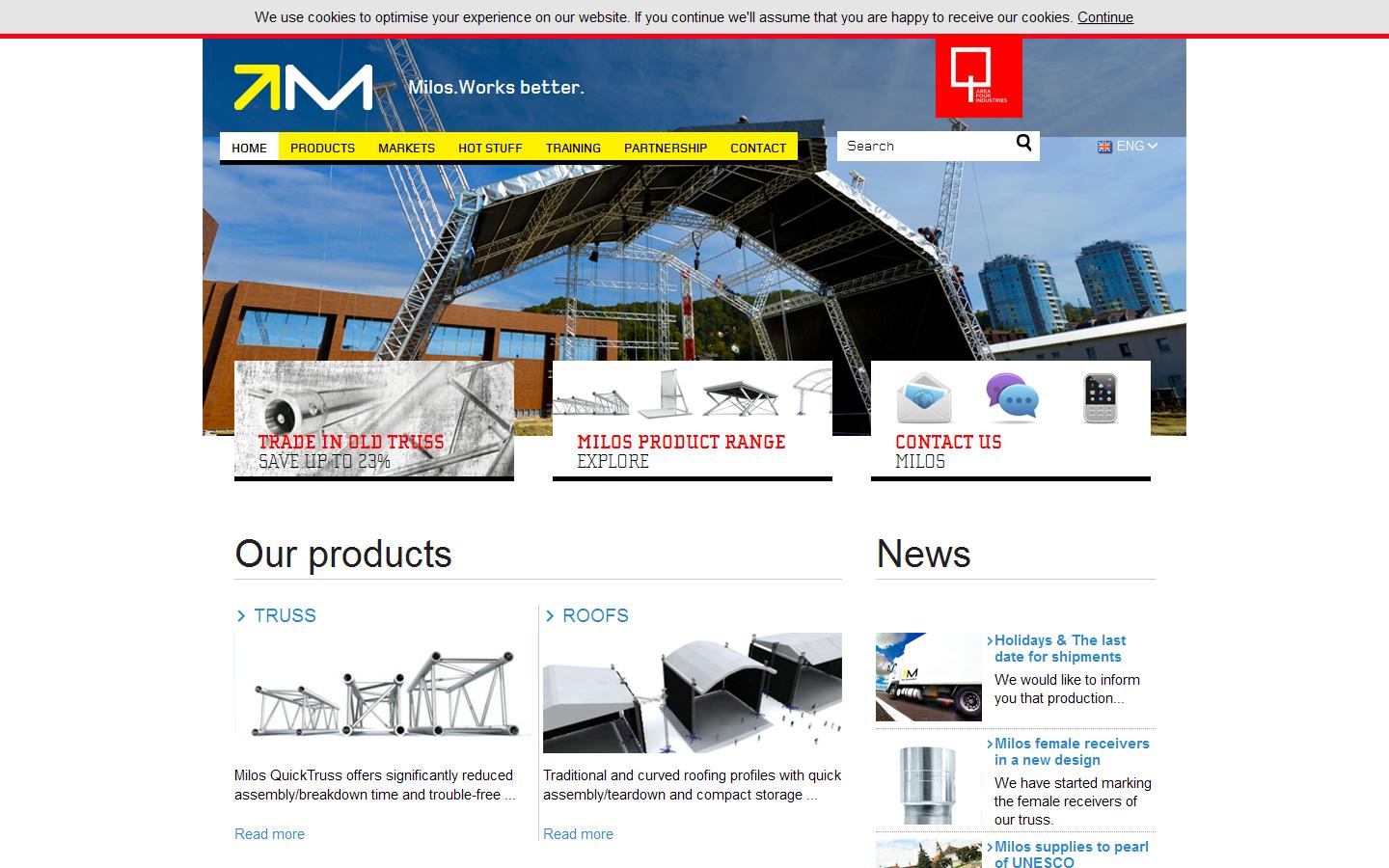
Task: Click the truck thumbnail beside Holidays news
Action: tap(928, 675)
